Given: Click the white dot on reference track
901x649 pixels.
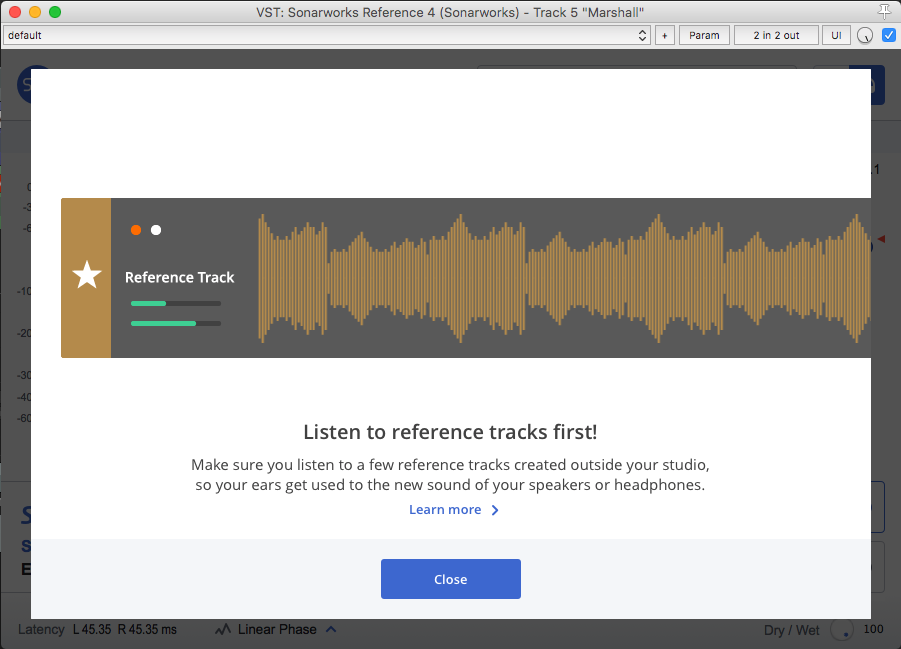Looking at the screenshot, I should point(156,230).
